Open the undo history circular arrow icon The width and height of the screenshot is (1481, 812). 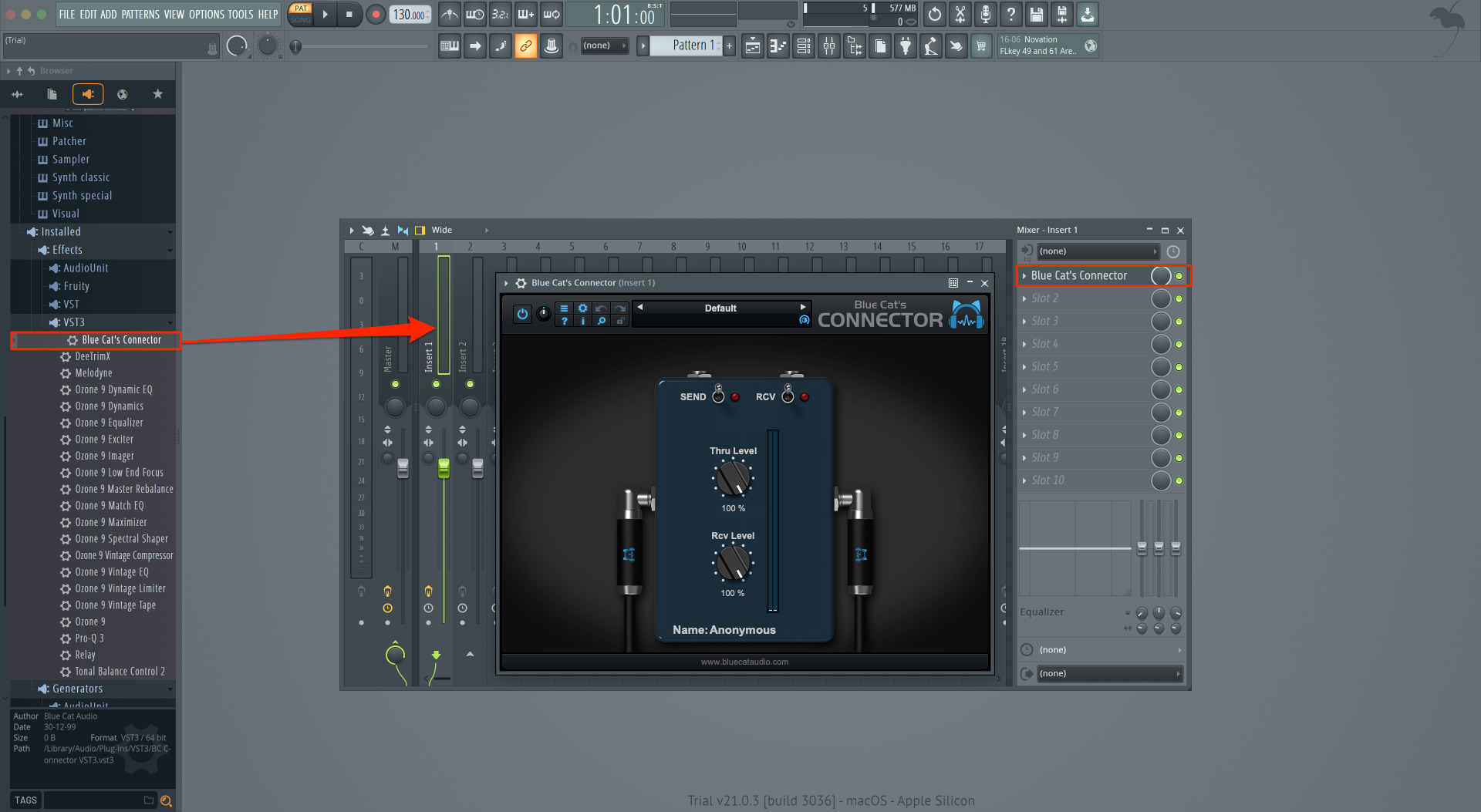[935, 15]
